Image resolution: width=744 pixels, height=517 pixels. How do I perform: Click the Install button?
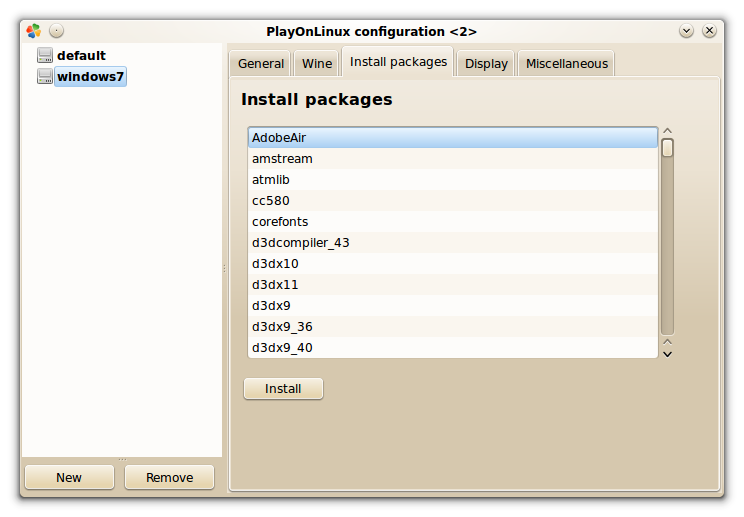pyautogui.click(x=283, y=389)
